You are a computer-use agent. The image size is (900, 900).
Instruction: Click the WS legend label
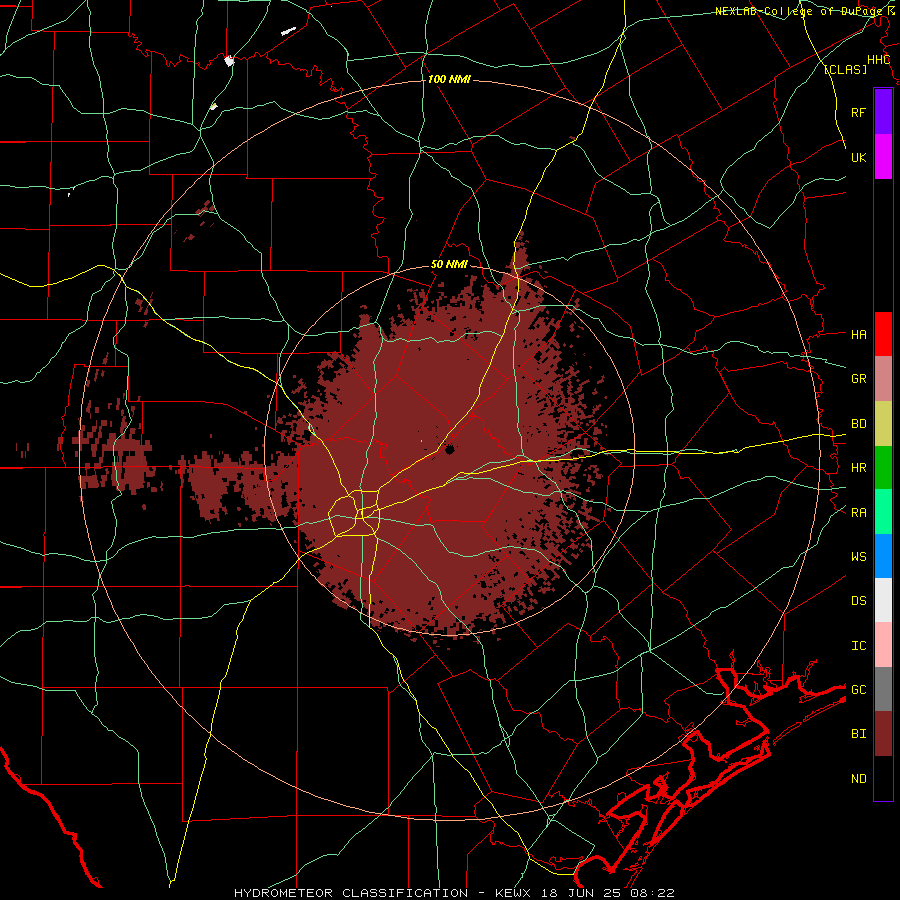pos(858,557)
